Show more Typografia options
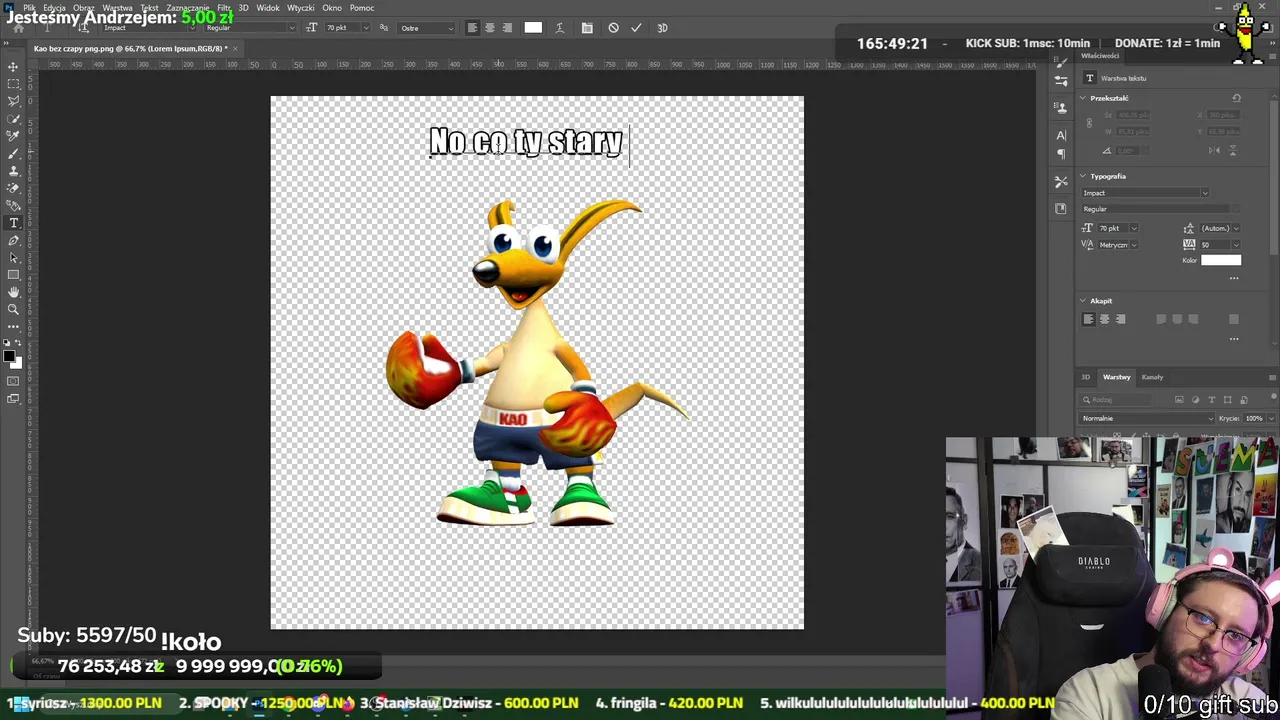 pos(1234,278)
